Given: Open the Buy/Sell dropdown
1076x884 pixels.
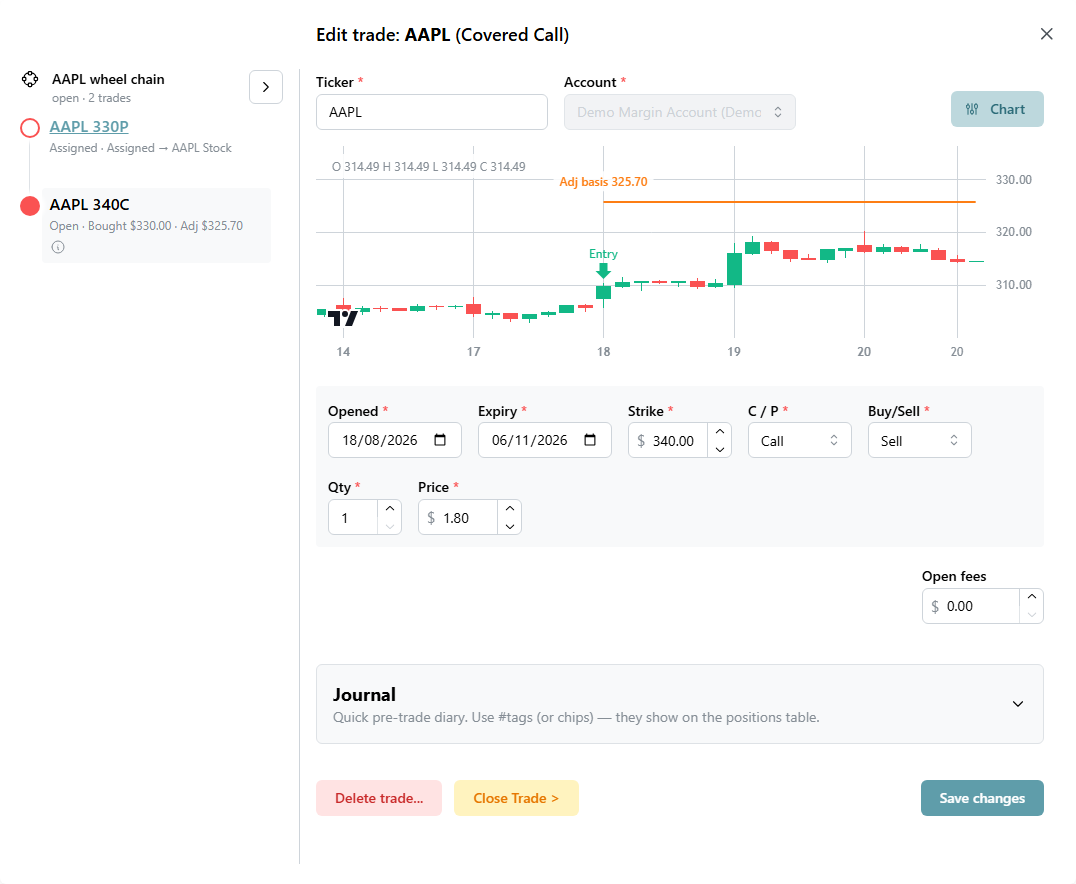Looking at the screenshot, I should (920, 441).
